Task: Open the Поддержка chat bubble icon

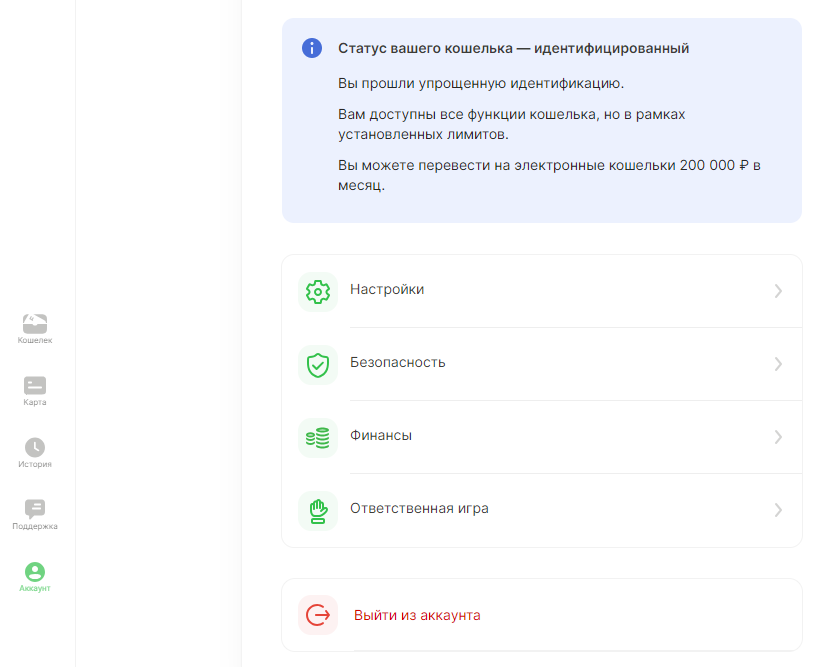Action: (x=35, y=509)
